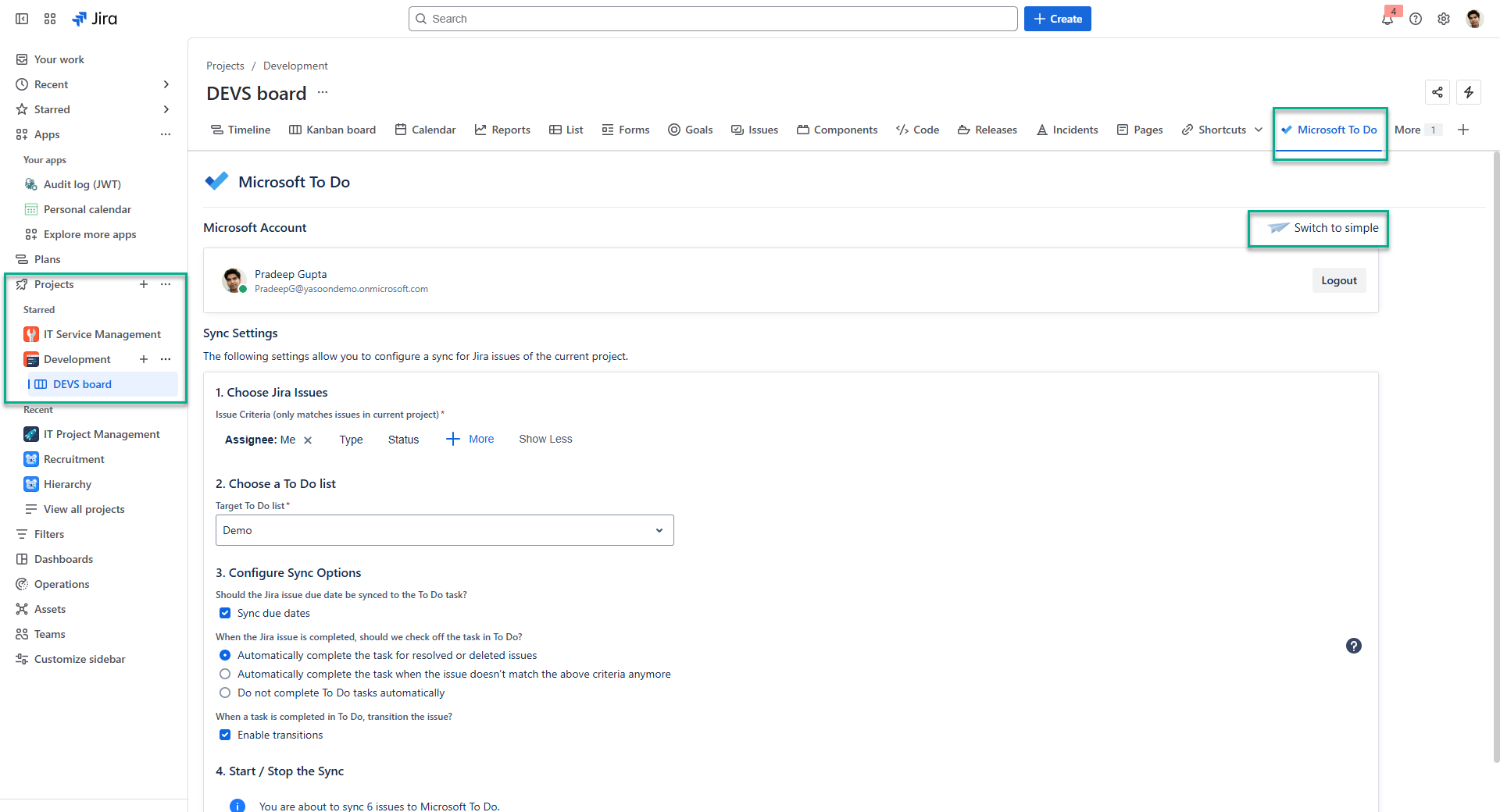Select the Microsoft To Do tab
This screenshot has height=812, width=1500.
[1329, 130]
